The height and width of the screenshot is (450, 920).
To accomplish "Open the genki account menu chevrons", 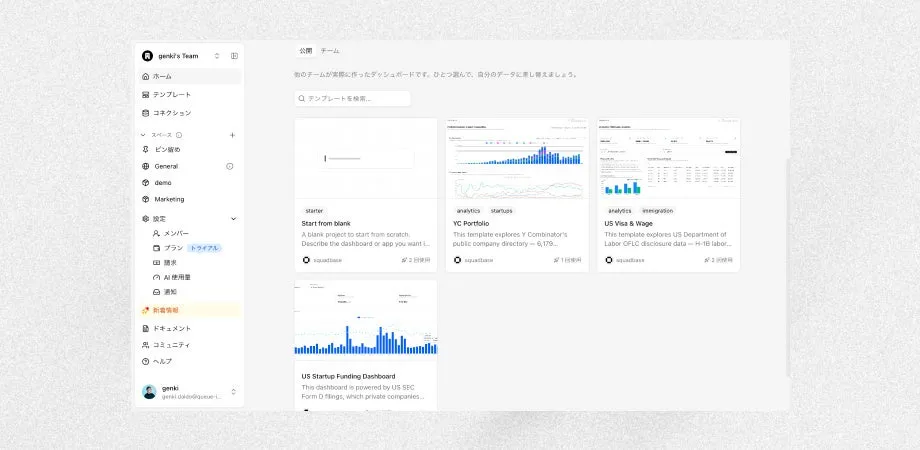I will (x=234, y=391).
